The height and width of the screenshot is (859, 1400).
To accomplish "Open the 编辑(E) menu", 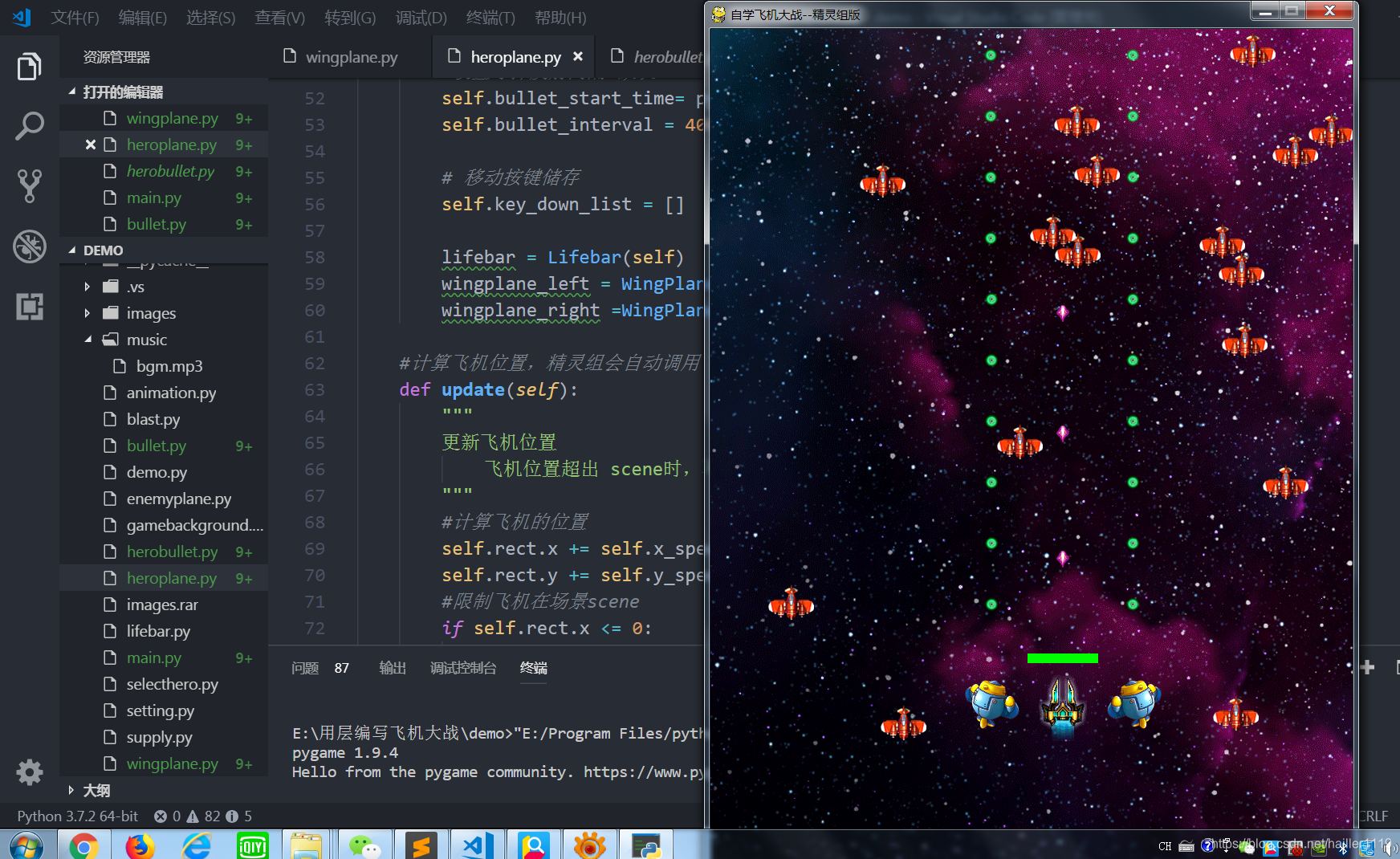I will click(142, 17).
